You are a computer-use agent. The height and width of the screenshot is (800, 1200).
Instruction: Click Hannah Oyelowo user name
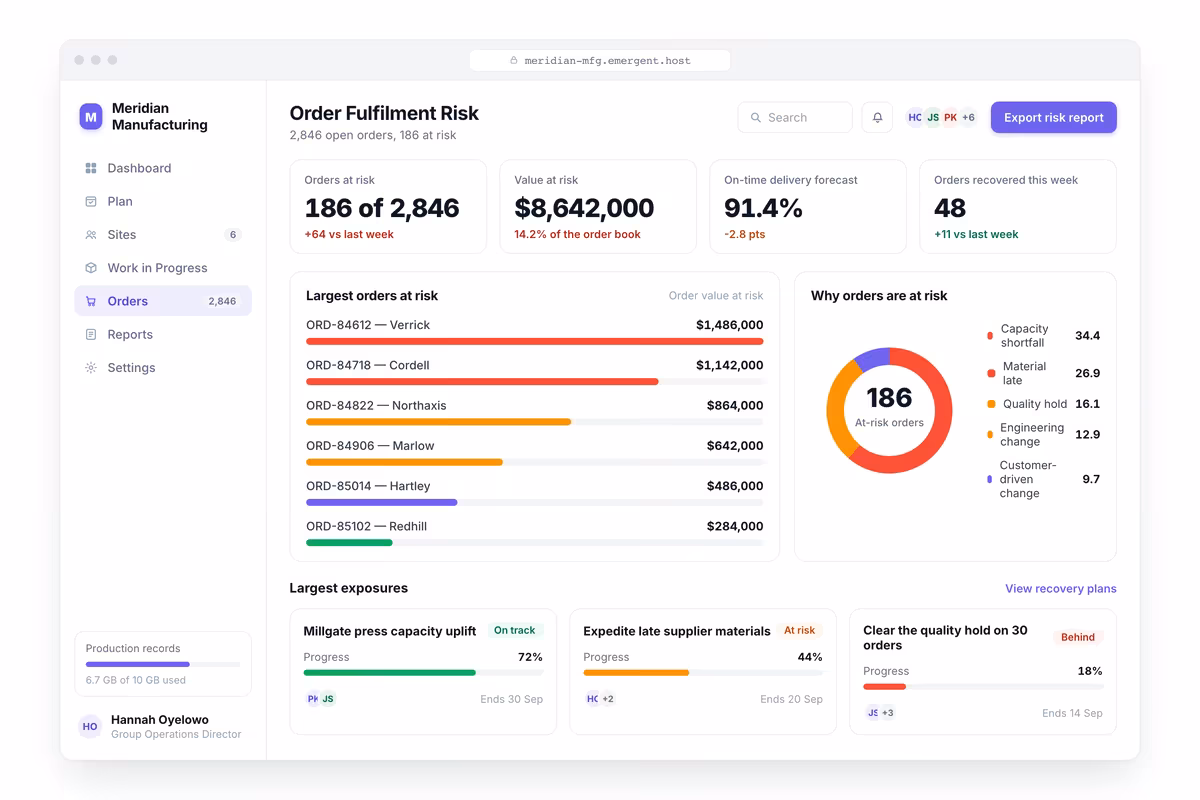point(160,720)
